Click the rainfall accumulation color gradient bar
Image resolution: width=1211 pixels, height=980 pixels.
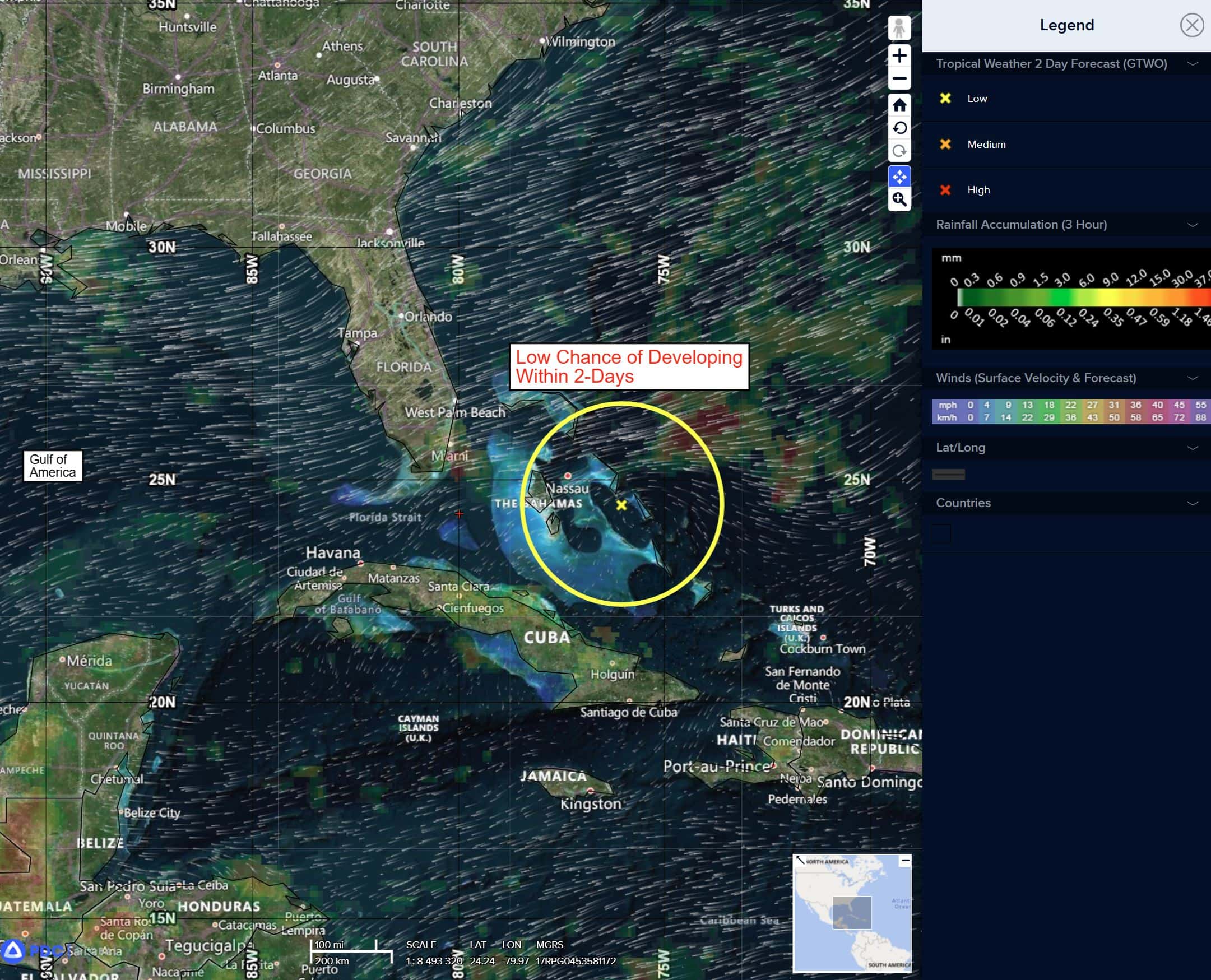point(1084,297)
